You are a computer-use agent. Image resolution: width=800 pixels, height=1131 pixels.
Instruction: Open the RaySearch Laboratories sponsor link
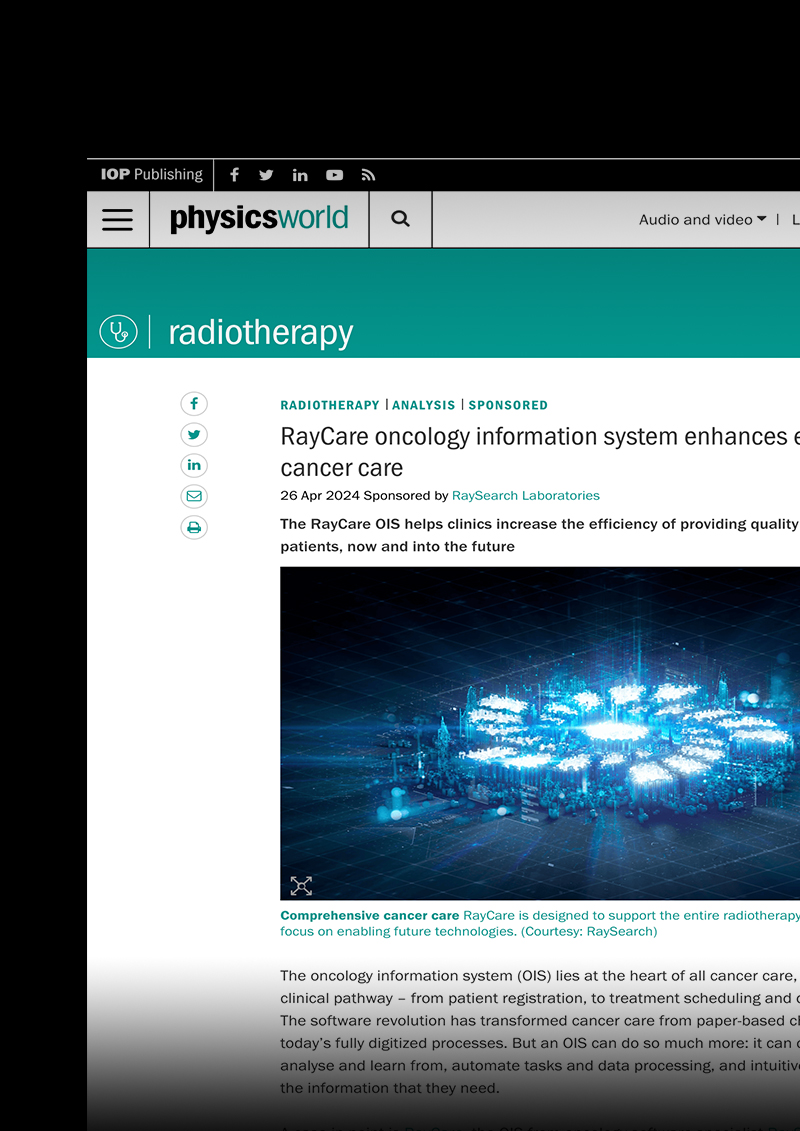(525, 496)
